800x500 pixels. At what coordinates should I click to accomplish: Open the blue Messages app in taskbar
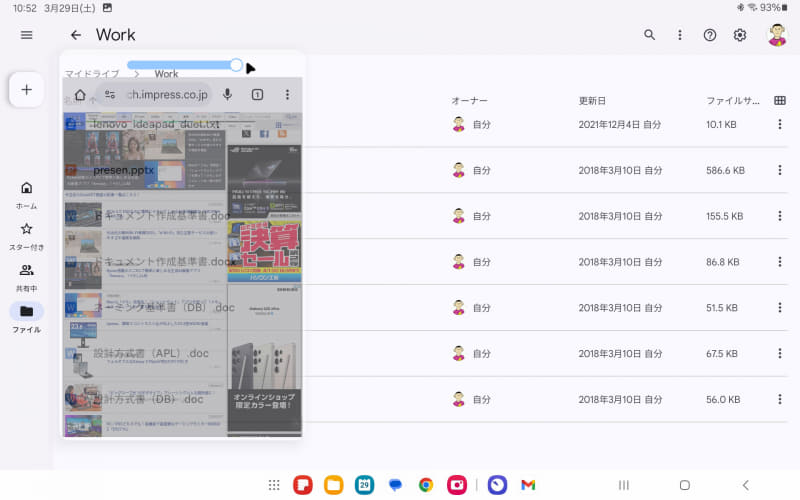tap(395, 485)
